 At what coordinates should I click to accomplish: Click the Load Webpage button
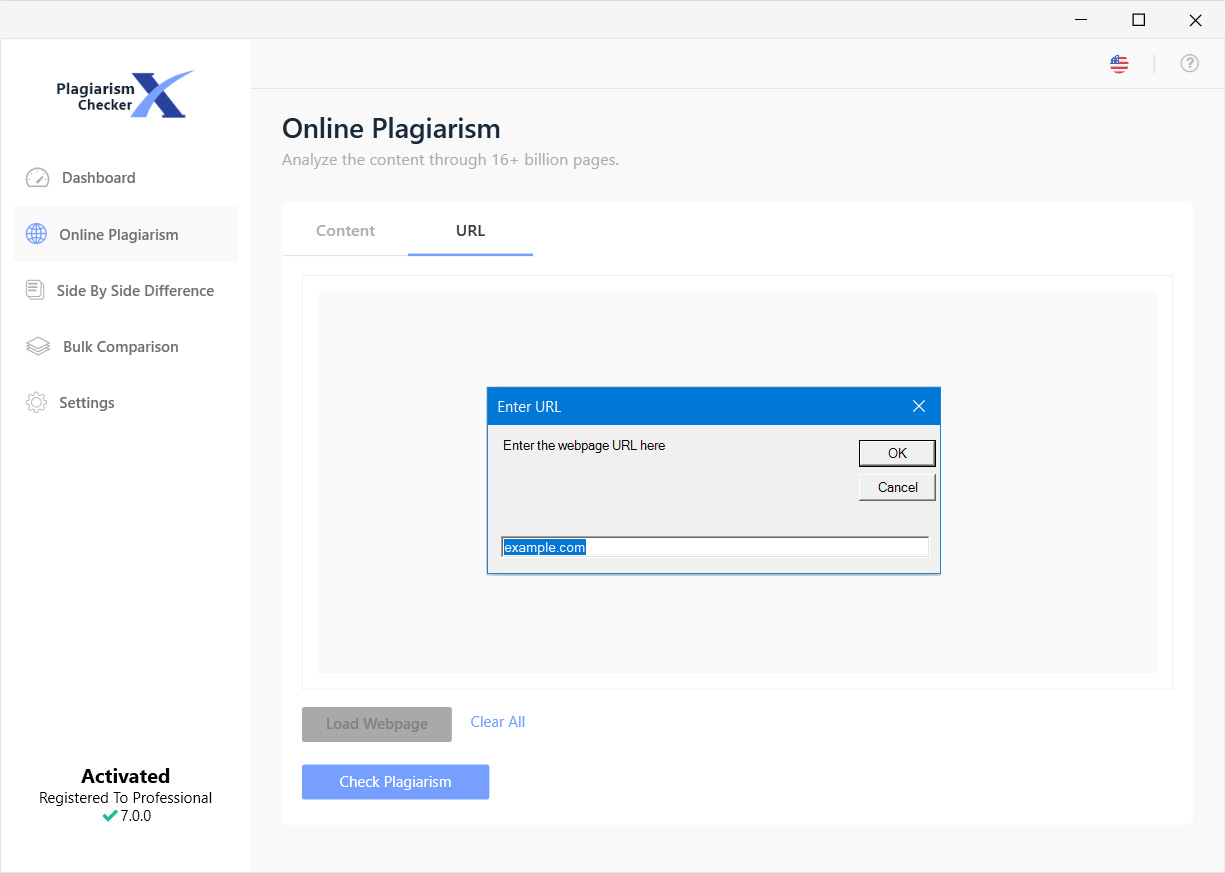377,724
